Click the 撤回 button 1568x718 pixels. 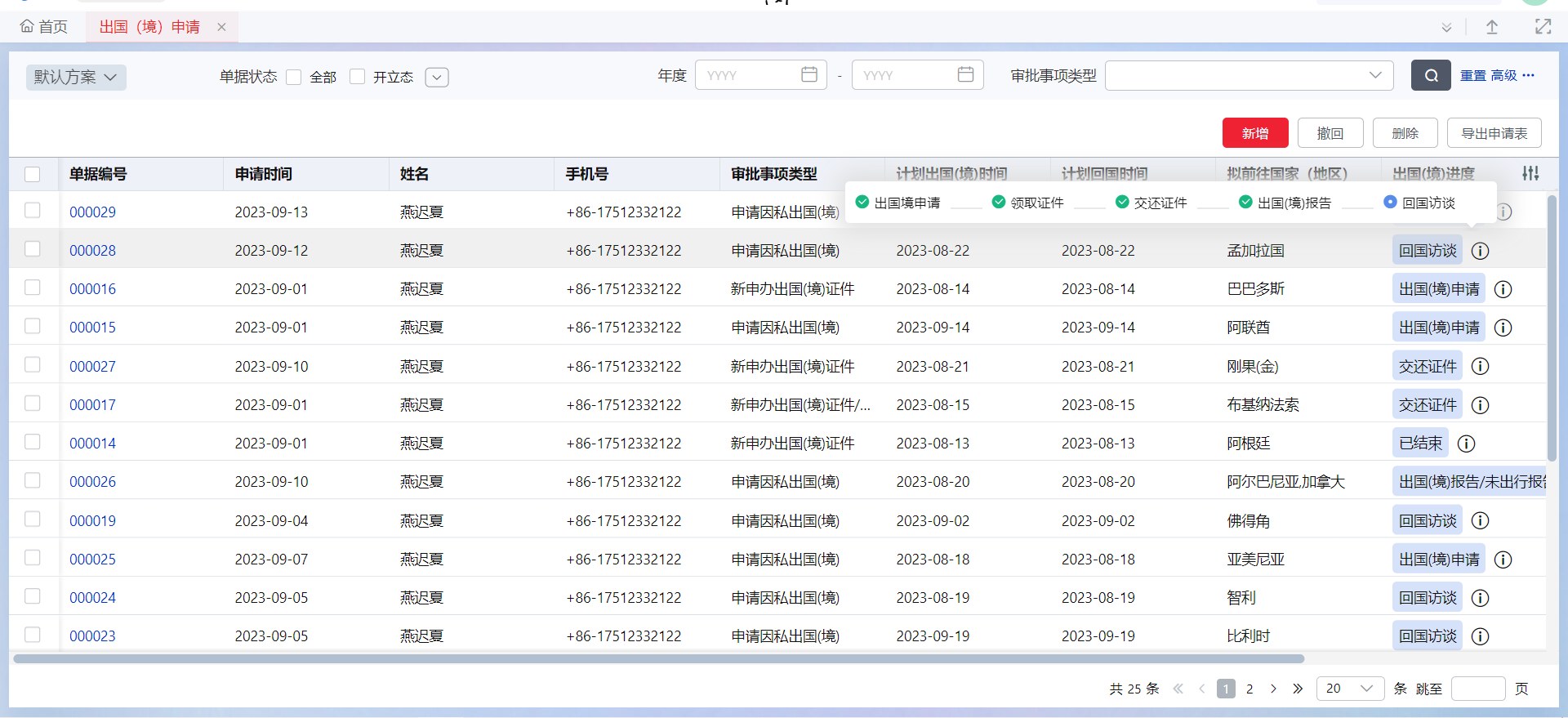tap(1330, 133)
